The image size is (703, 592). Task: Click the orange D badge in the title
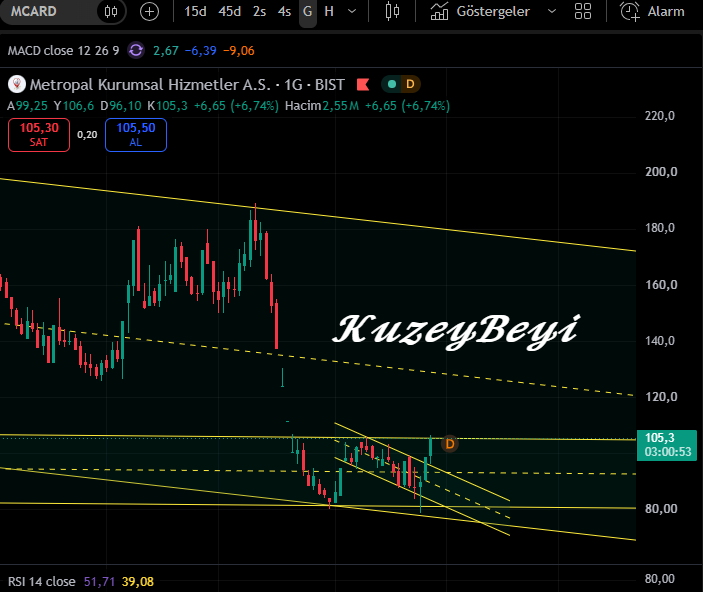(410, 84)
